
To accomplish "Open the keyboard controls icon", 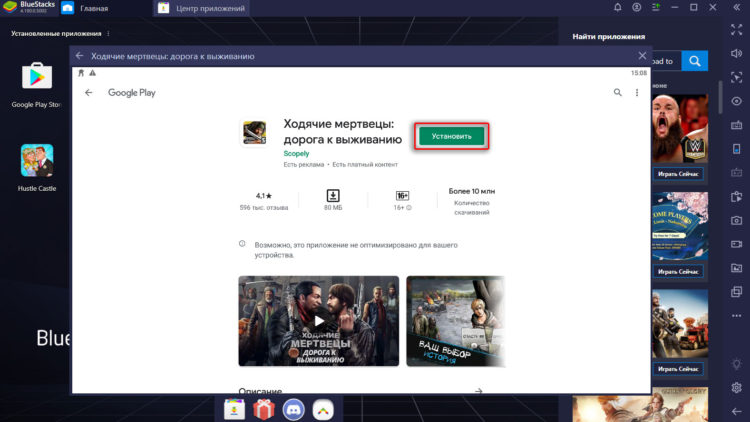I will 737,125.
